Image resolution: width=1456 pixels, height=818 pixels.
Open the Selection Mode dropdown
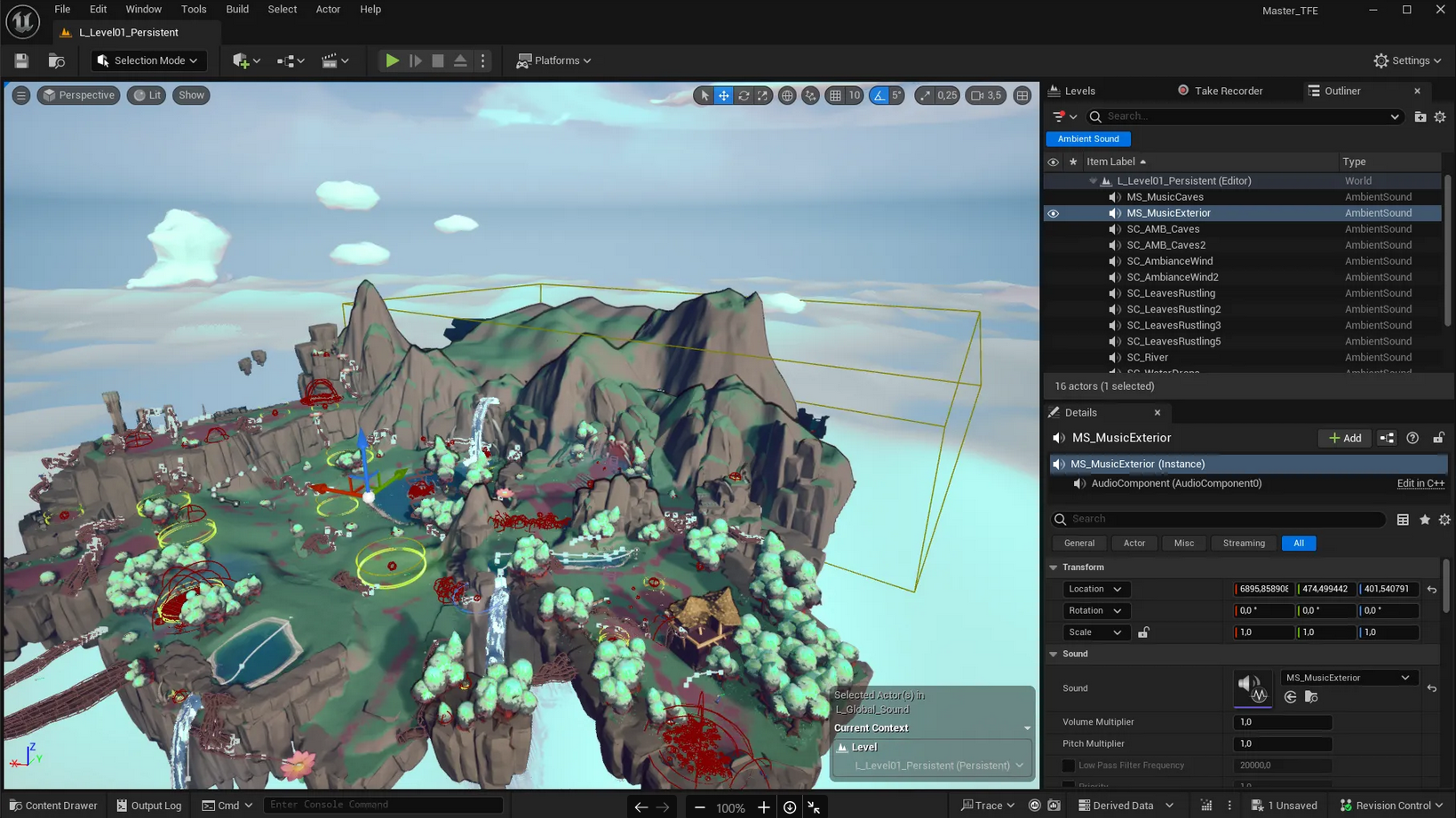pyautogui.click(x=147, y=60)
